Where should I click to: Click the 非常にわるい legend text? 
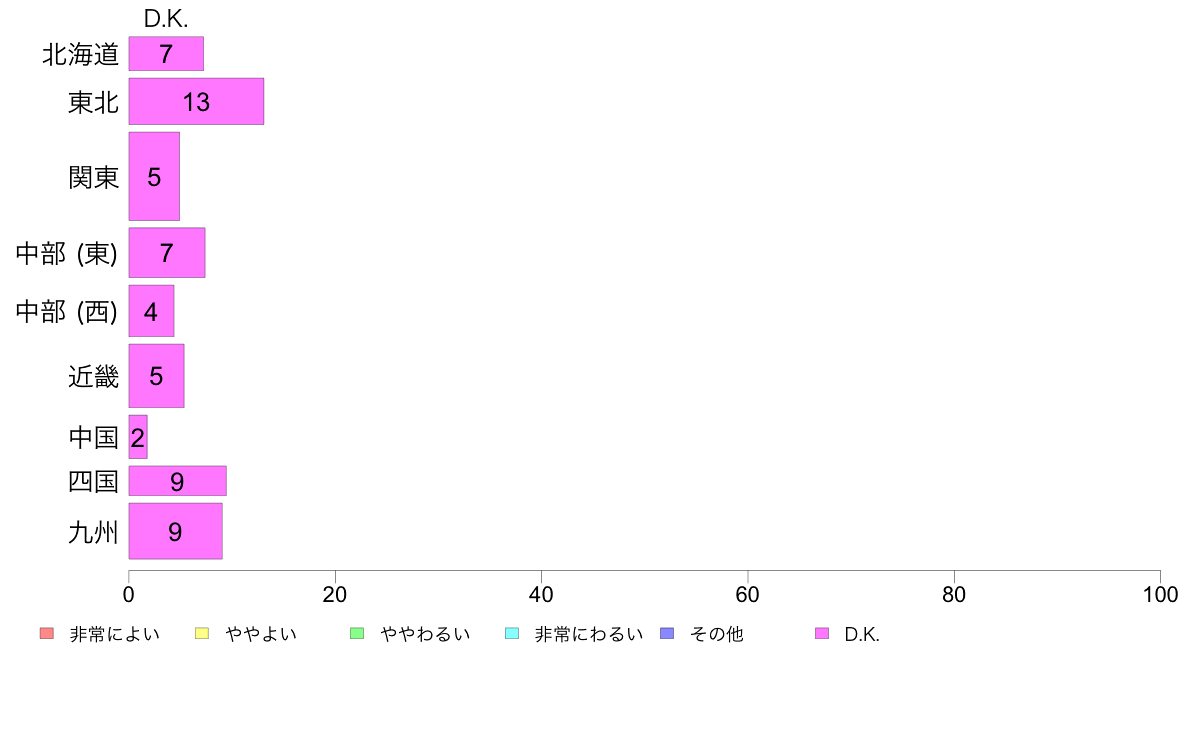click(x=589, y=634)
